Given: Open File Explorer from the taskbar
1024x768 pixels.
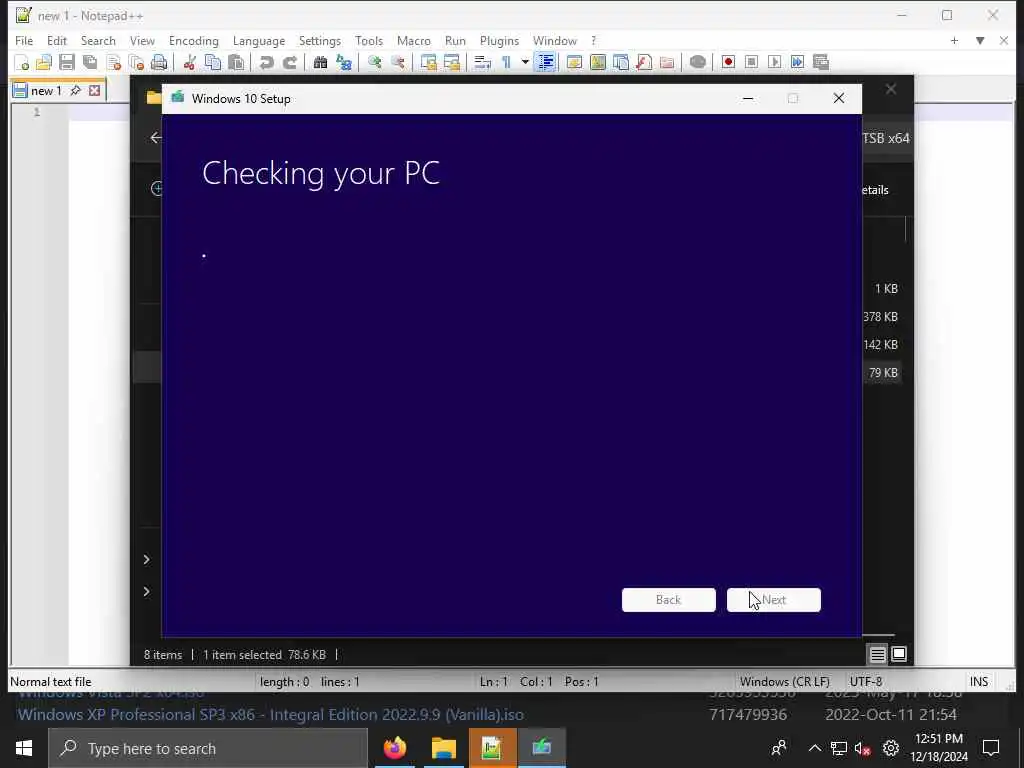Looking at the screenshot, I should (443, 748).
